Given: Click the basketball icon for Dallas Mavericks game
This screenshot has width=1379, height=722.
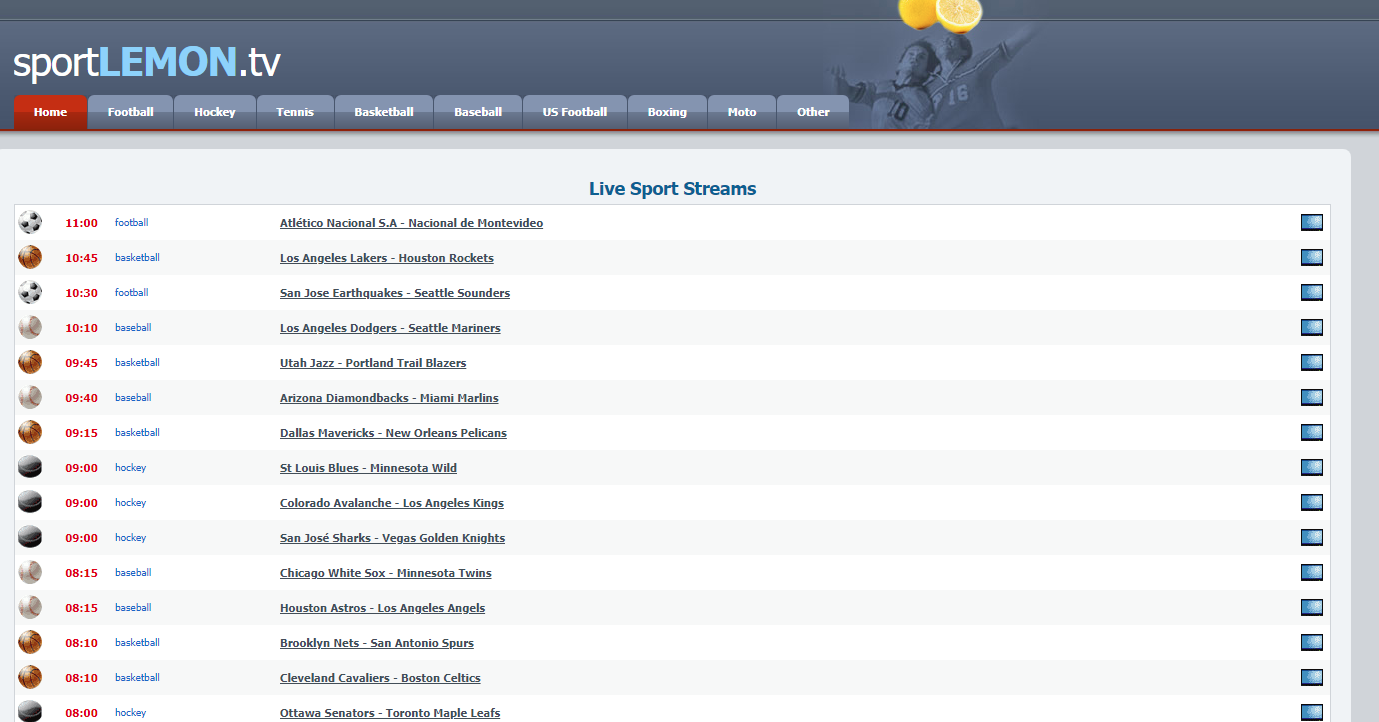Looking at the screenshot, I should pos(30,432).
